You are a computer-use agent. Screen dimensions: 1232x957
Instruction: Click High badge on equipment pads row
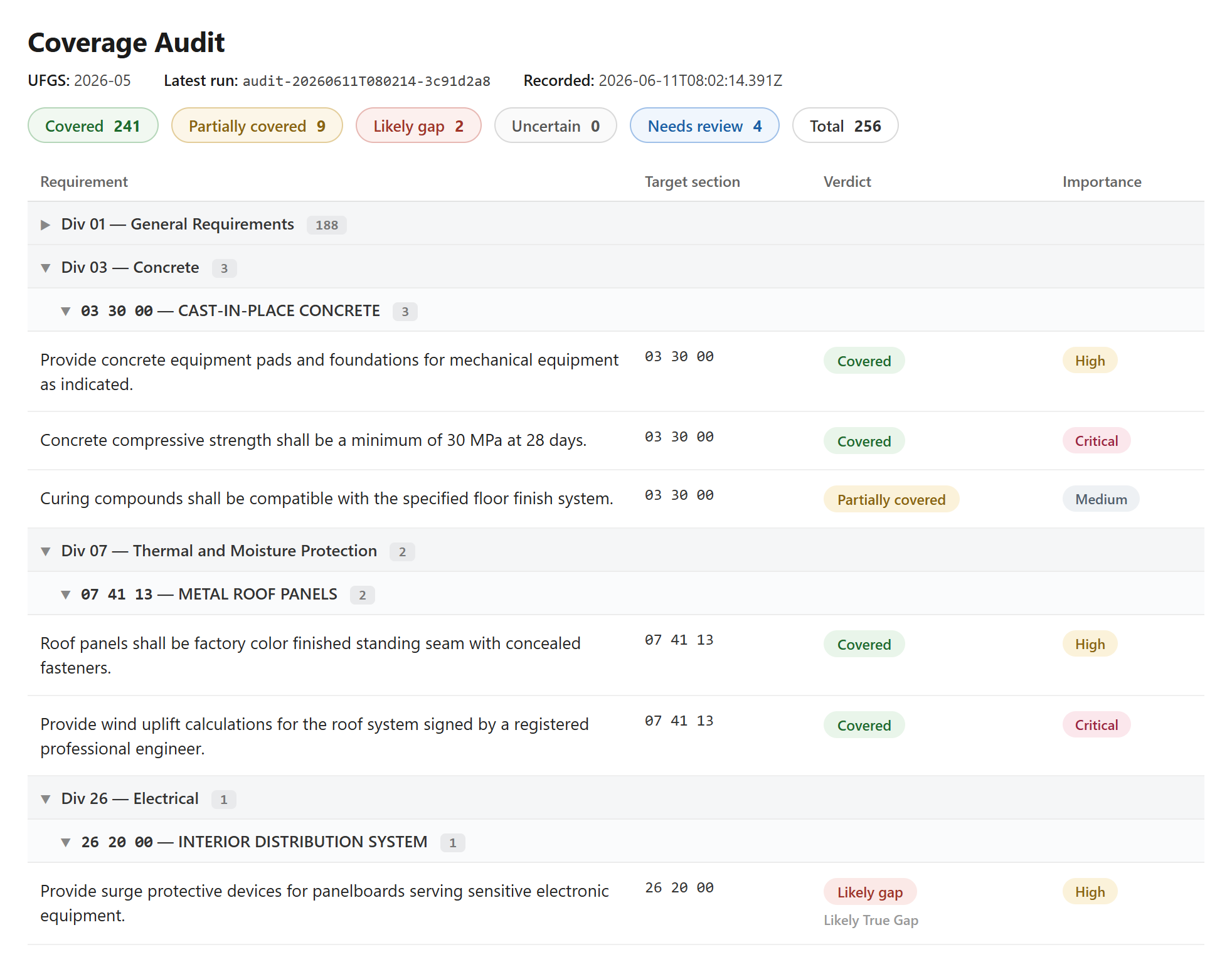(x=1090, y=361)
